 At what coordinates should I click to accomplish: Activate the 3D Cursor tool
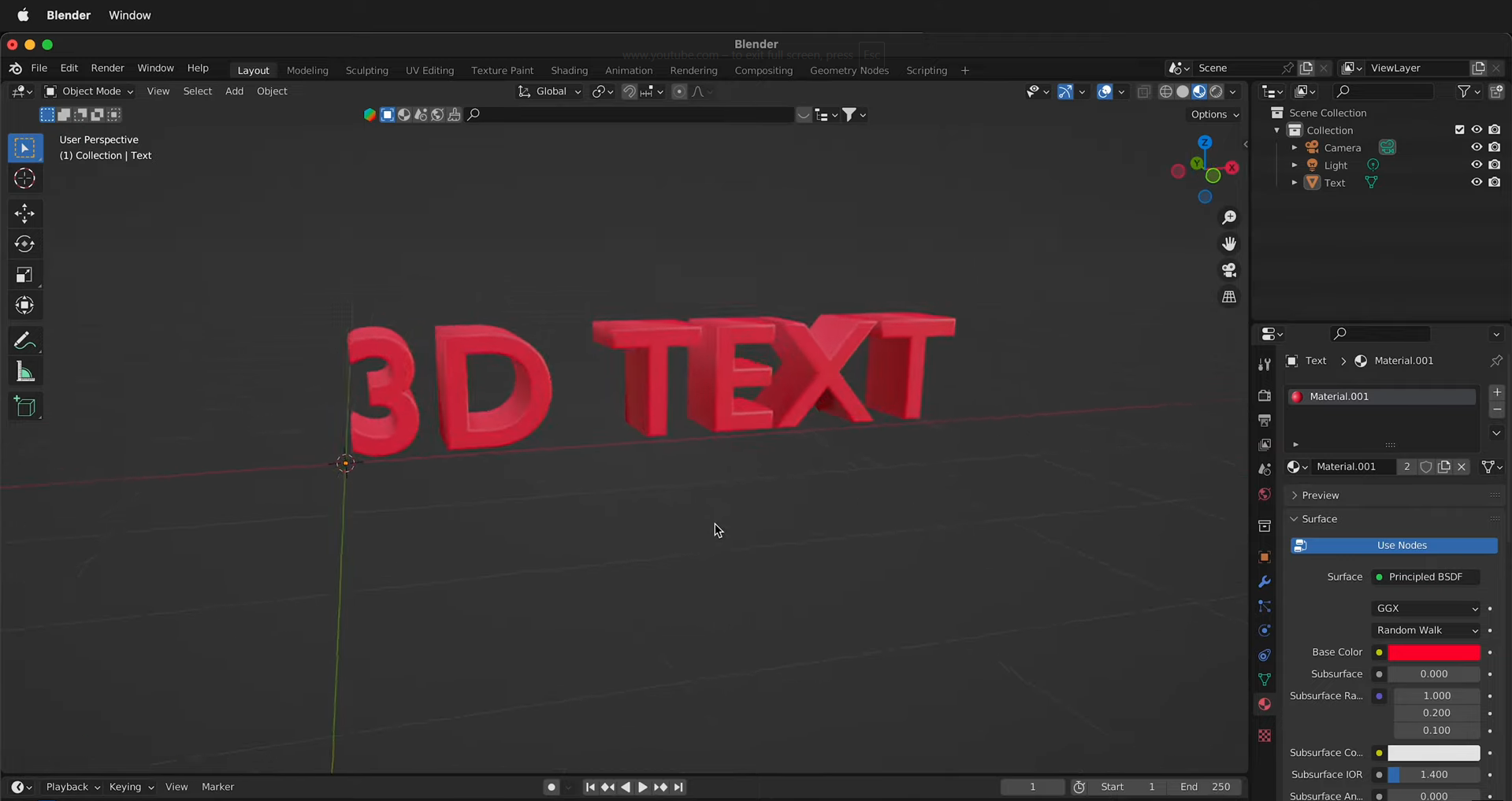coord(24,179)
